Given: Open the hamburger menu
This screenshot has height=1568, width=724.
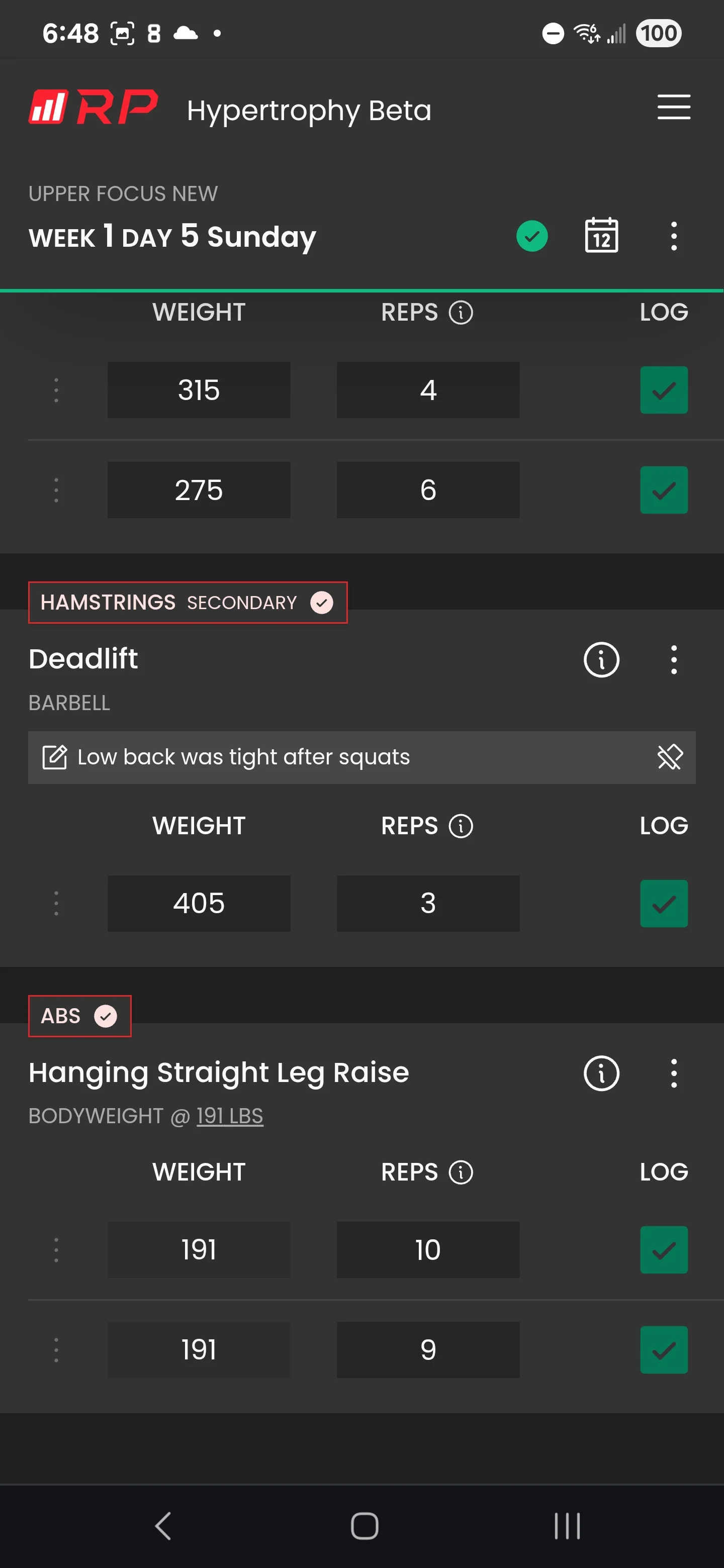Looking at the screenshot, I should (x=673, y=107).
